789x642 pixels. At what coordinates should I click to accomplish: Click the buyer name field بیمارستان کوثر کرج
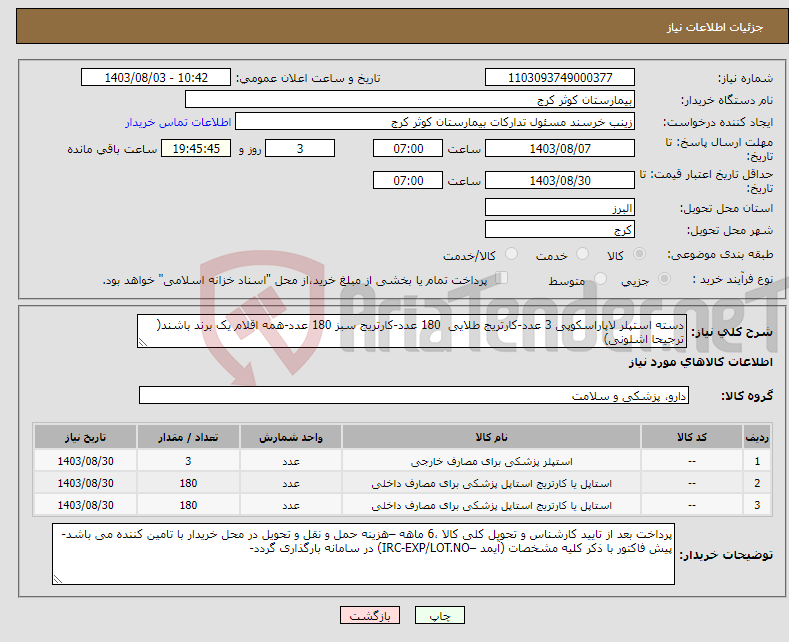410,100
